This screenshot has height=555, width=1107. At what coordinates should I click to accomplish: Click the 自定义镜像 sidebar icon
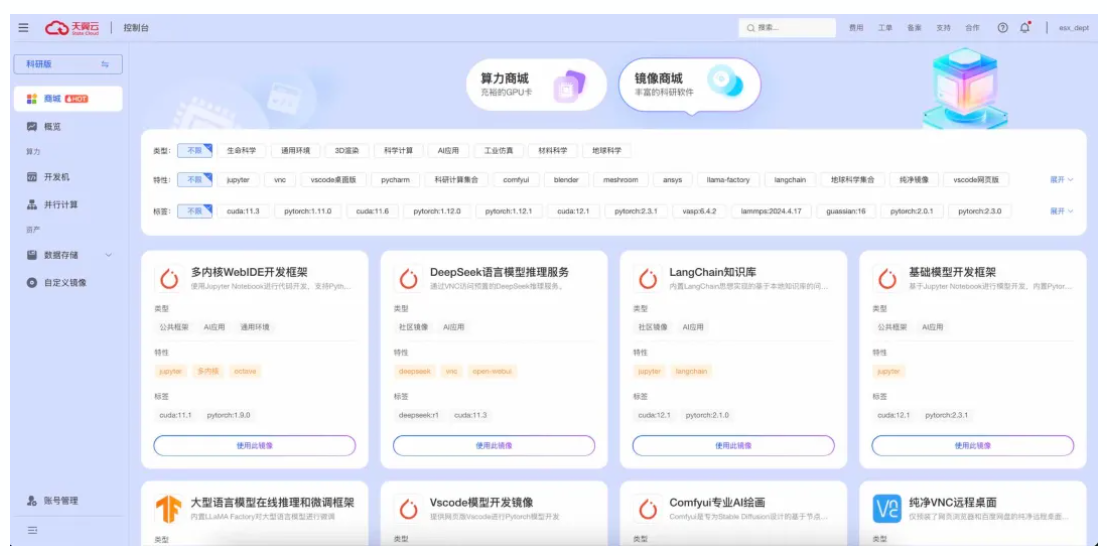[32, 282]
